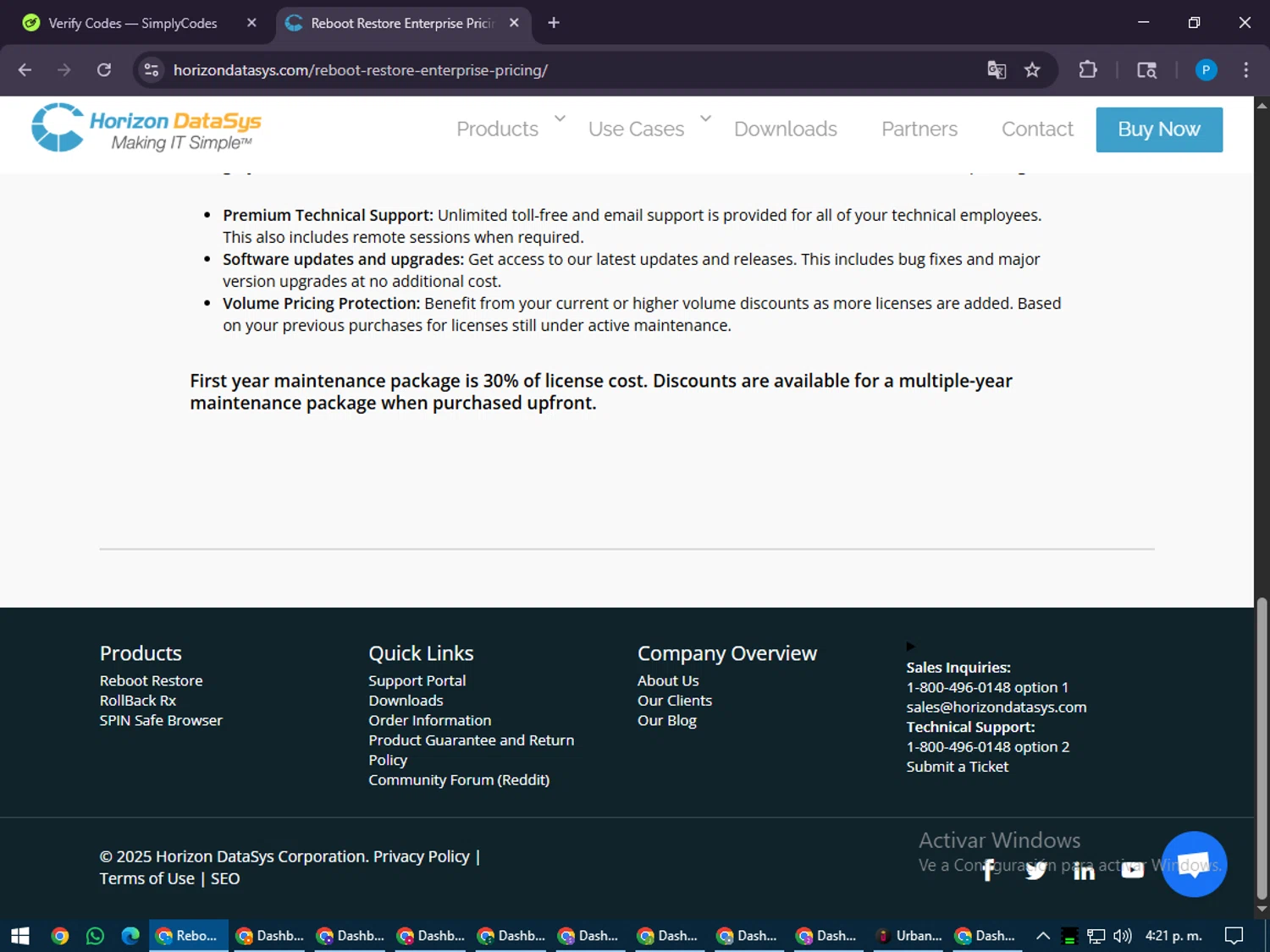Go to Contact in top navigation
Screen dimensions: 1270x952
point(1037,129)
